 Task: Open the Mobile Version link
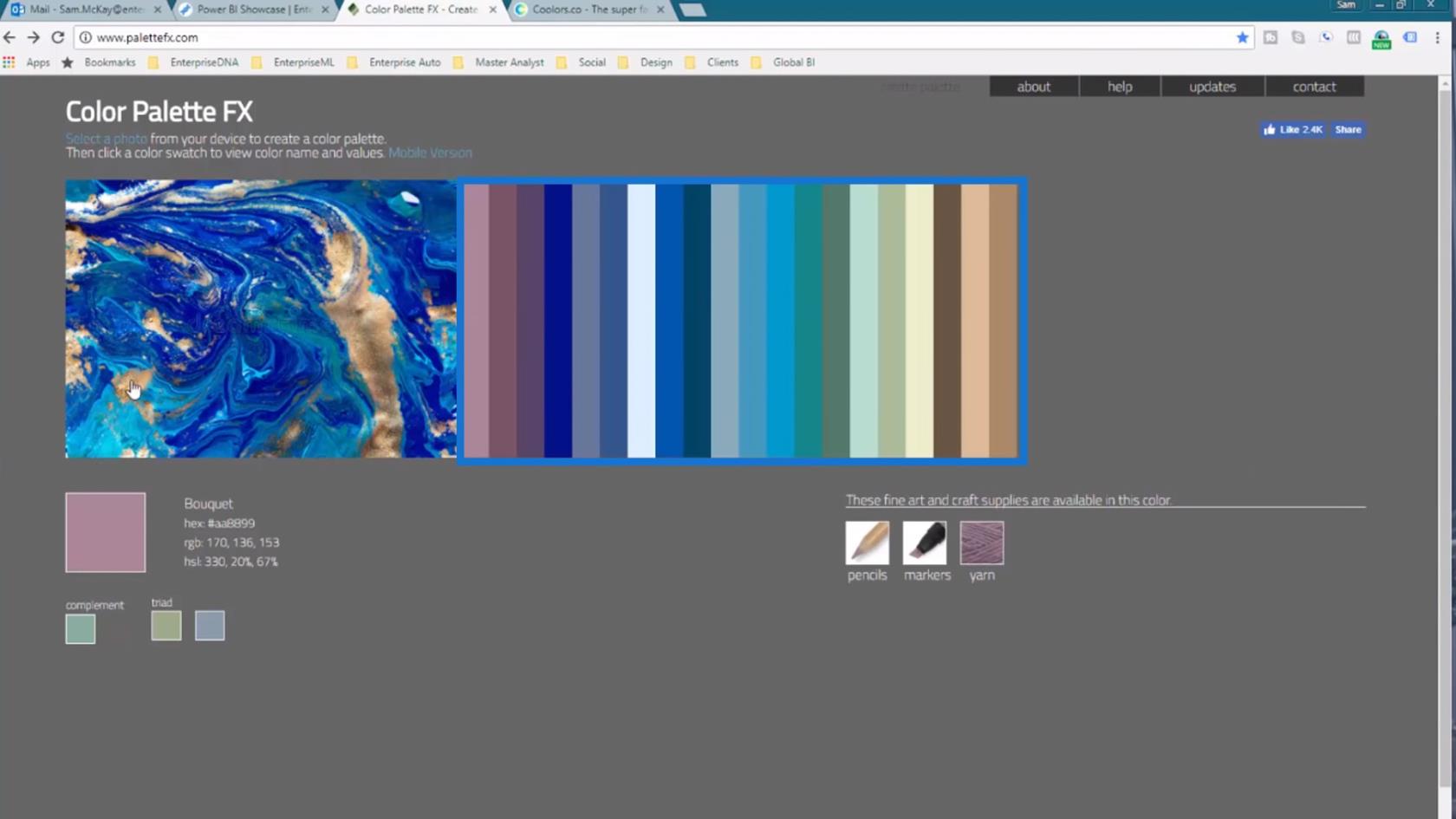click(x=430, y=153)
